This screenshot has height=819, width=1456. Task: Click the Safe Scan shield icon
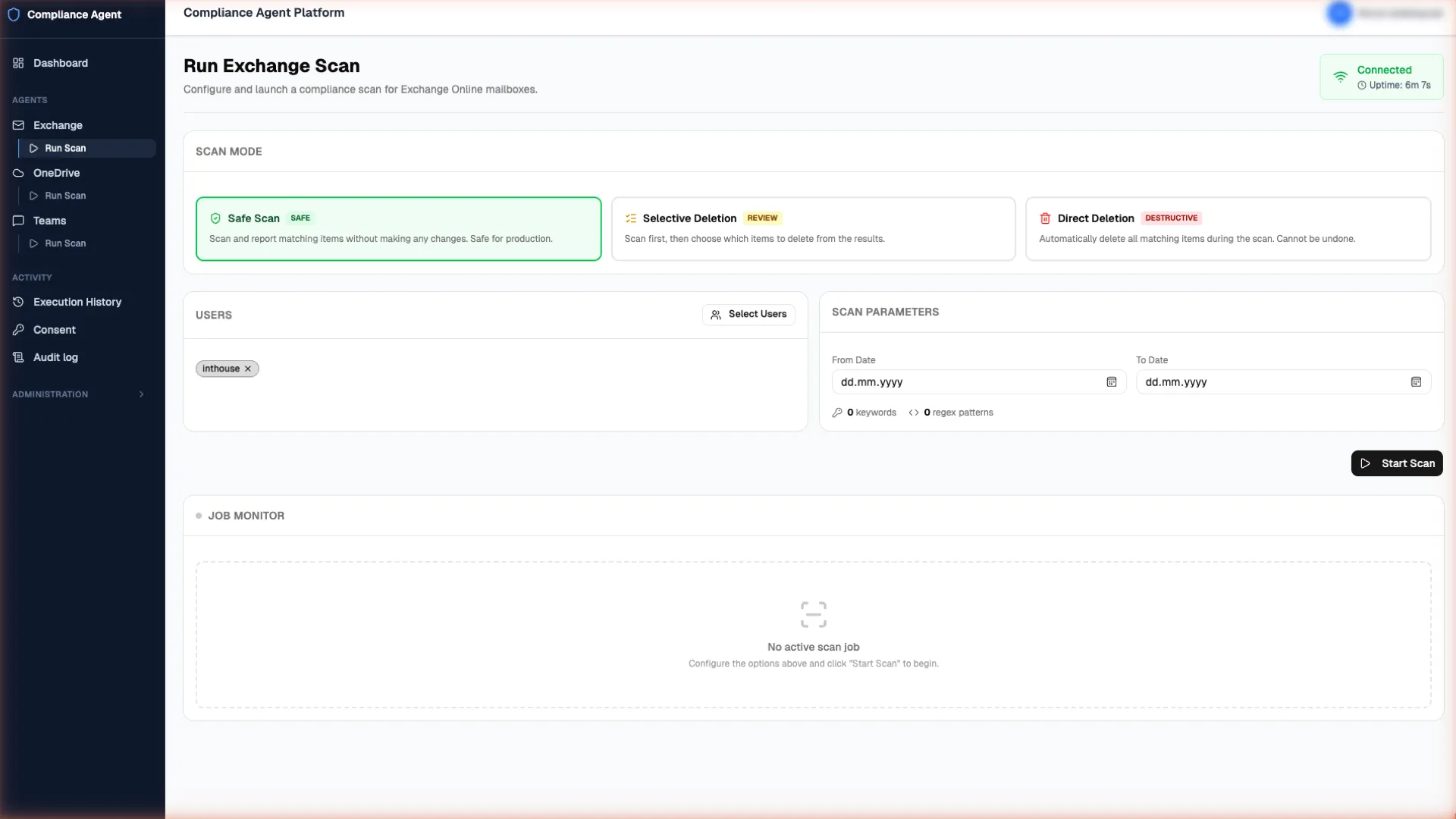click(215, 218)
